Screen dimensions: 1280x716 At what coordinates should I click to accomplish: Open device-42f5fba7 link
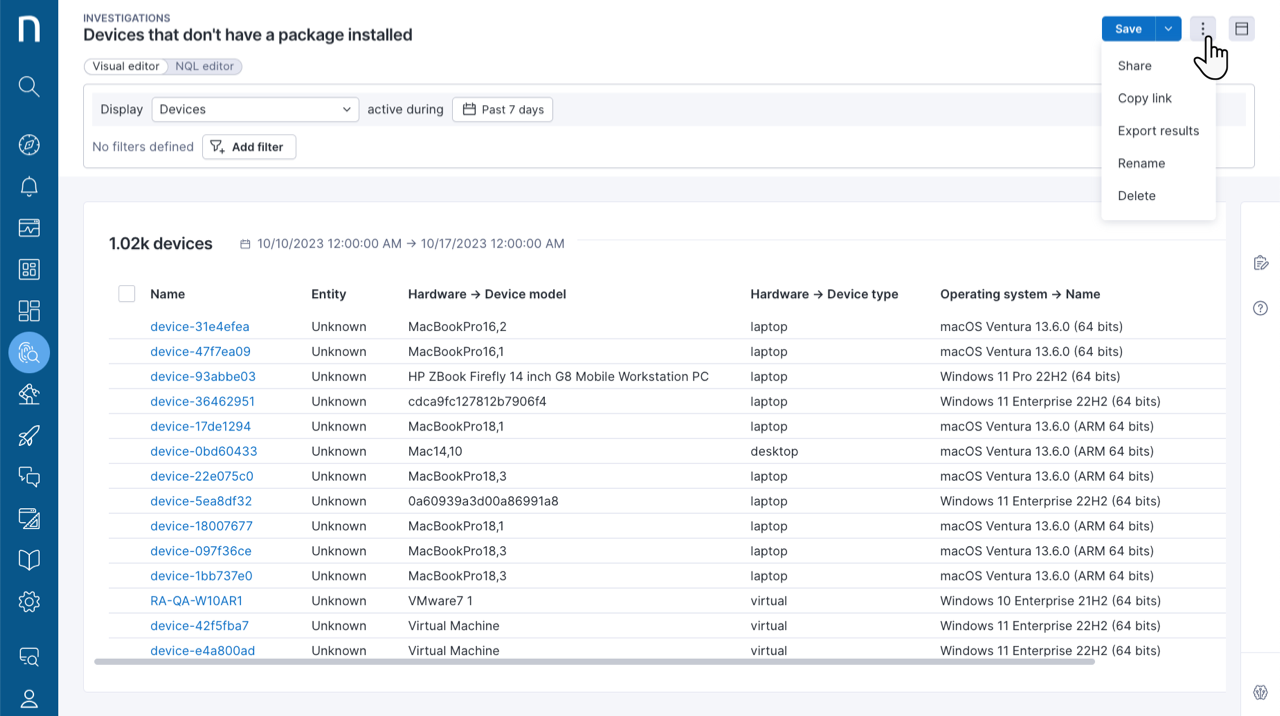(199, 626)
